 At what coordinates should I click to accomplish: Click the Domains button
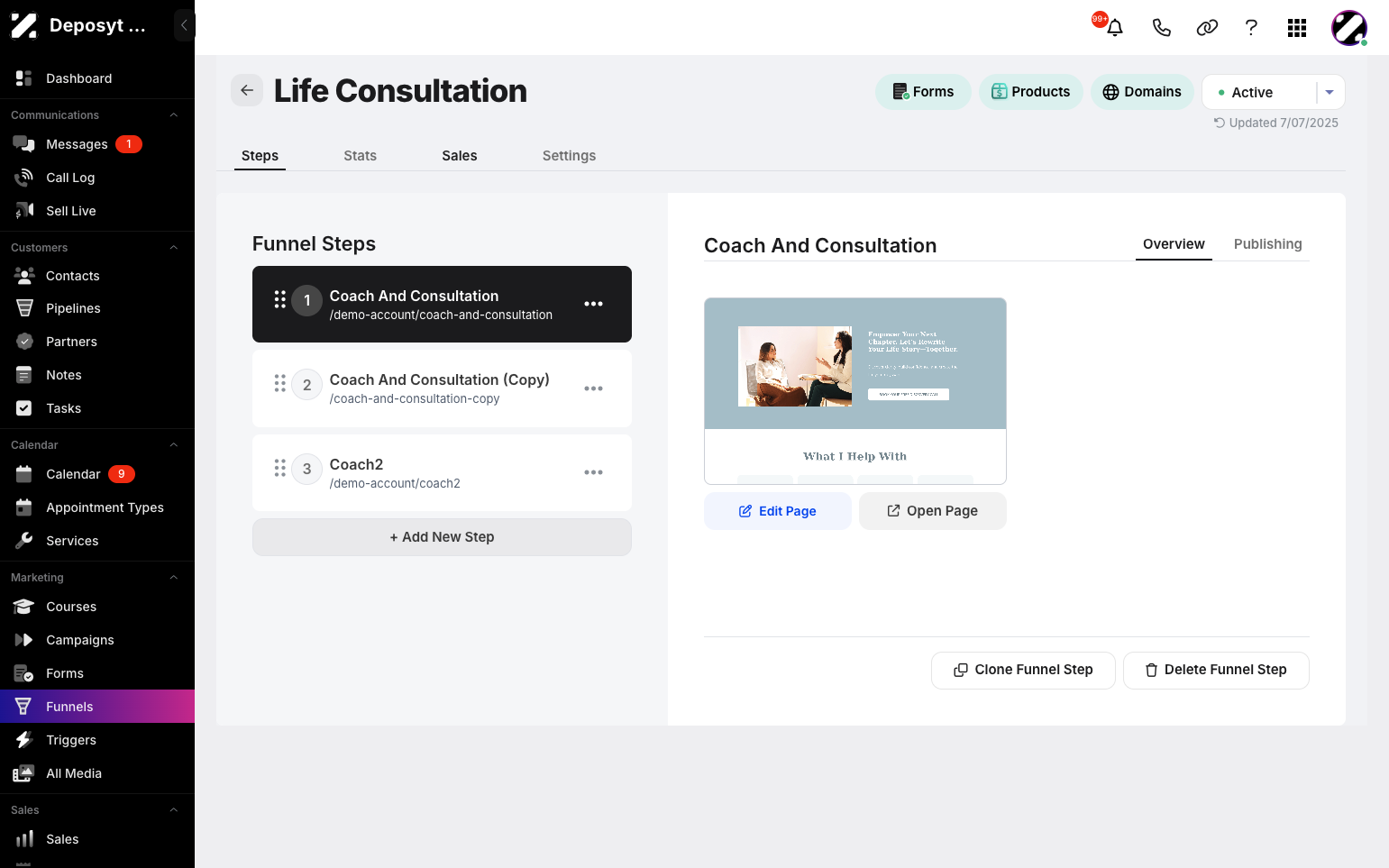pos(1142,92)
